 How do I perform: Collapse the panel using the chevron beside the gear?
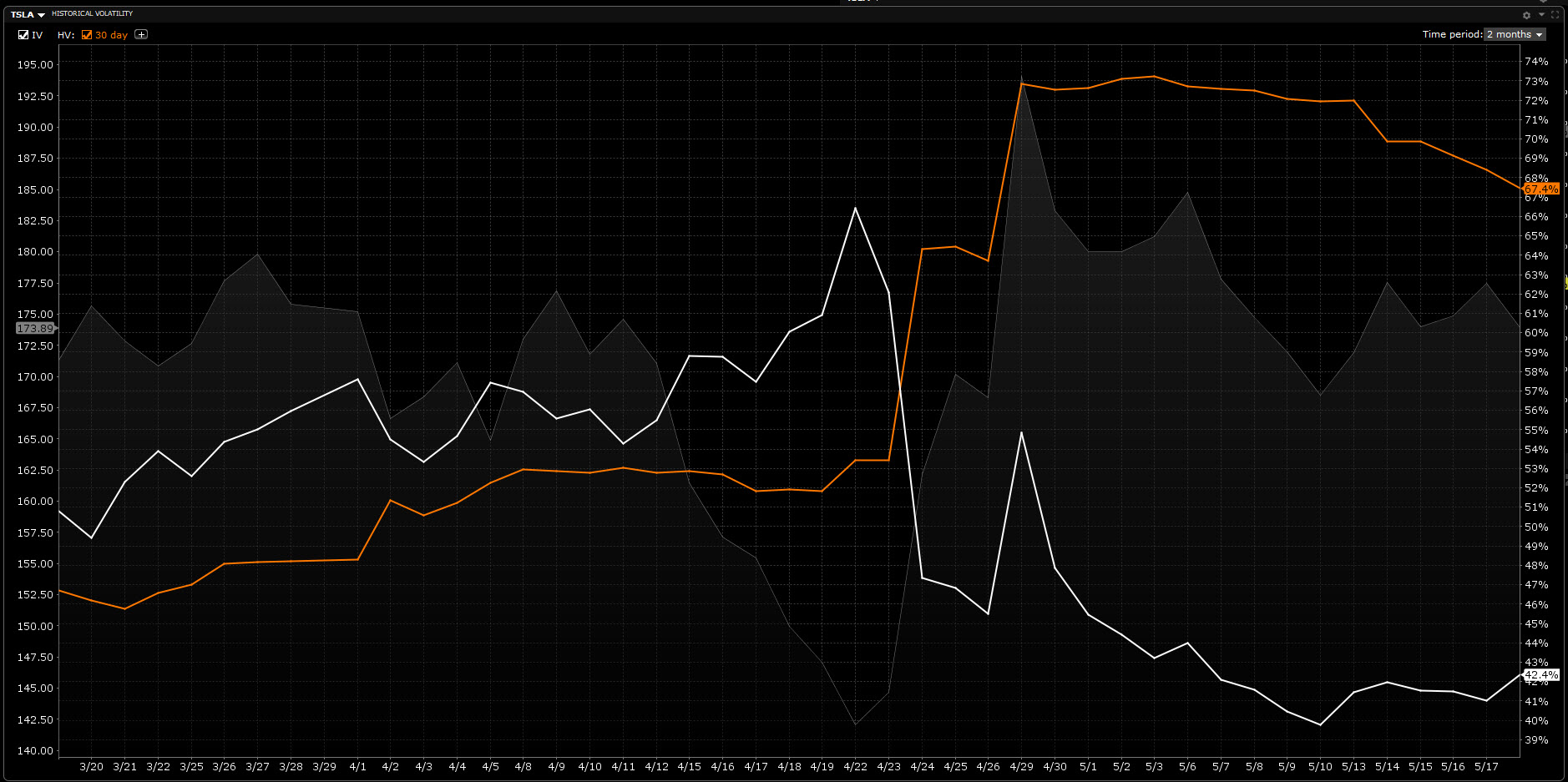pyautogui.click(x=1541, y=15)
